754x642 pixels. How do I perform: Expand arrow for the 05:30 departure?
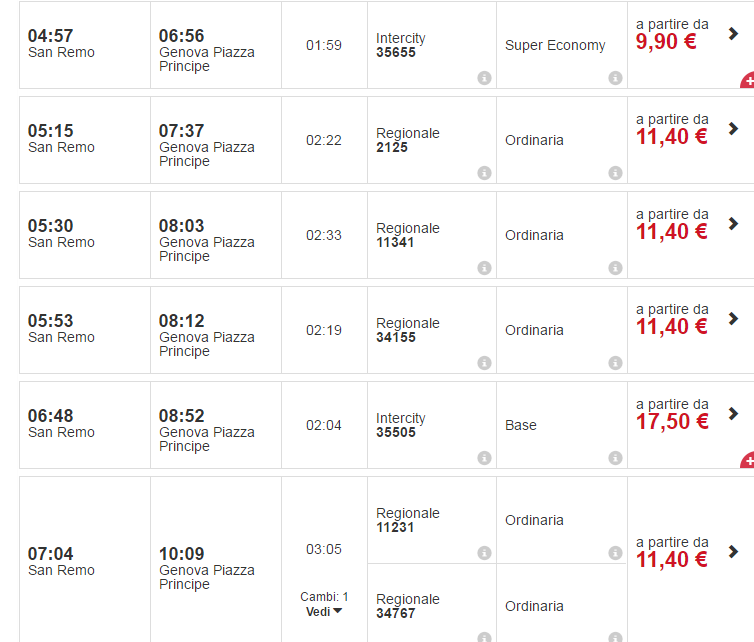733,224
